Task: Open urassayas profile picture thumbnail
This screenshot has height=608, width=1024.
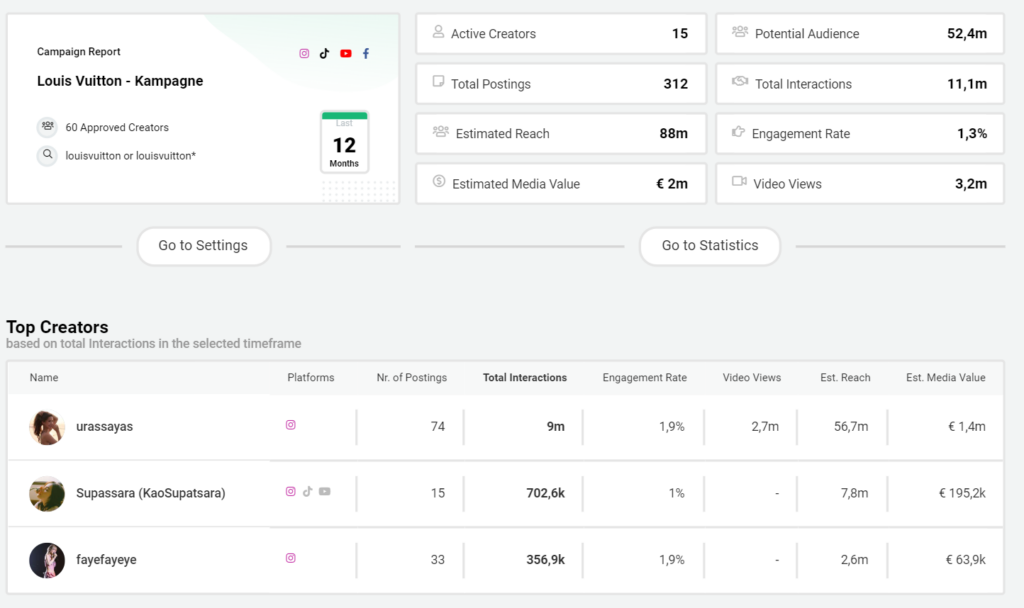Action: click(47, 427)
